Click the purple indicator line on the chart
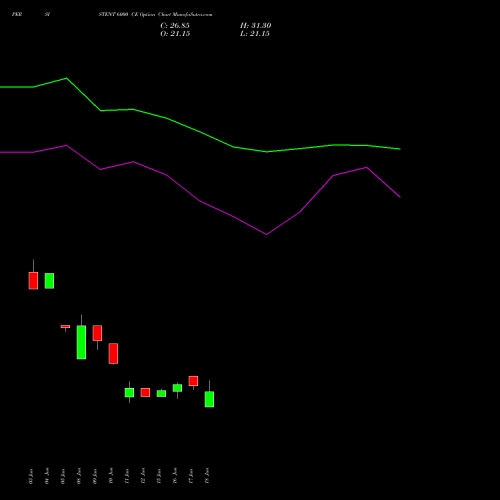The height and width of the screenshot is (500, 500). [x=200, y=201]
